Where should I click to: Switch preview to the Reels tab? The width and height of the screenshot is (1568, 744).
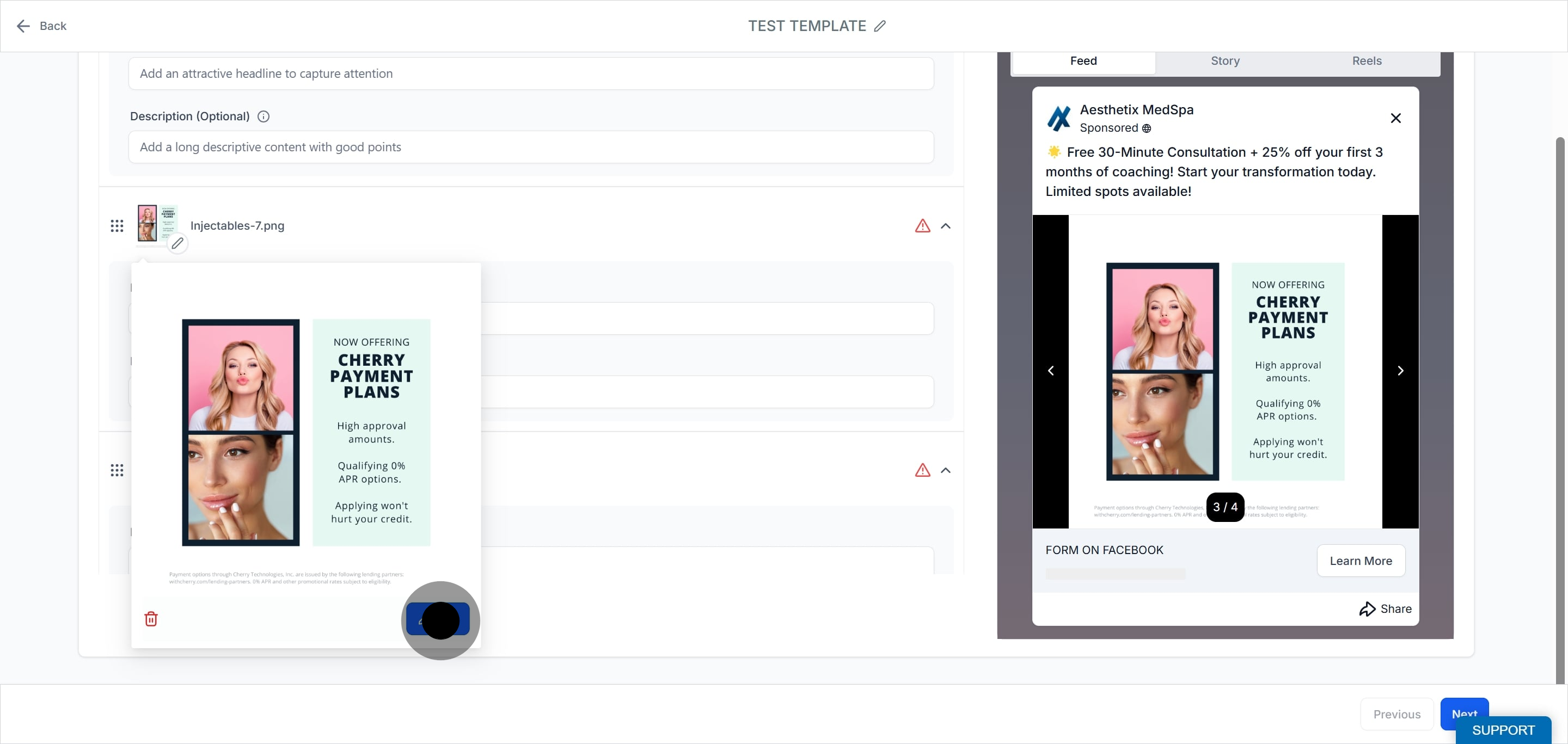pyautogui.click(x=1367, y=61)
